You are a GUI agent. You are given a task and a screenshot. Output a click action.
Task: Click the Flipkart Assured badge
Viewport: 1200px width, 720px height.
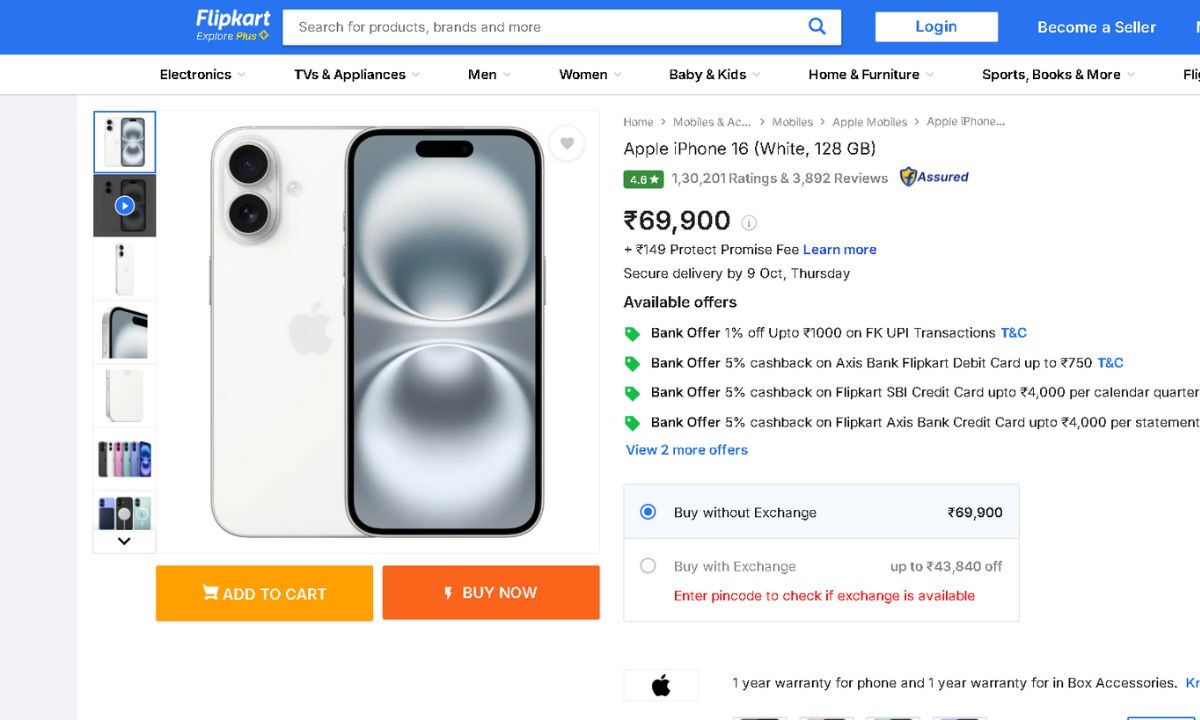point(934,178)
